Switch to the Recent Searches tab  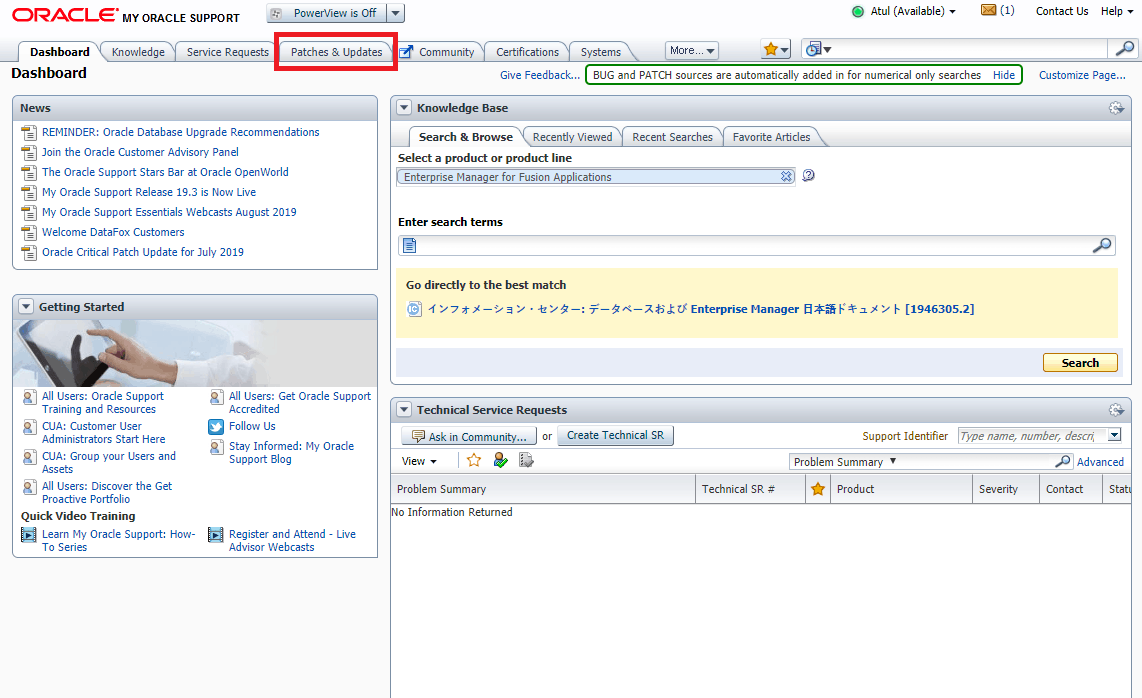(672, 137)
